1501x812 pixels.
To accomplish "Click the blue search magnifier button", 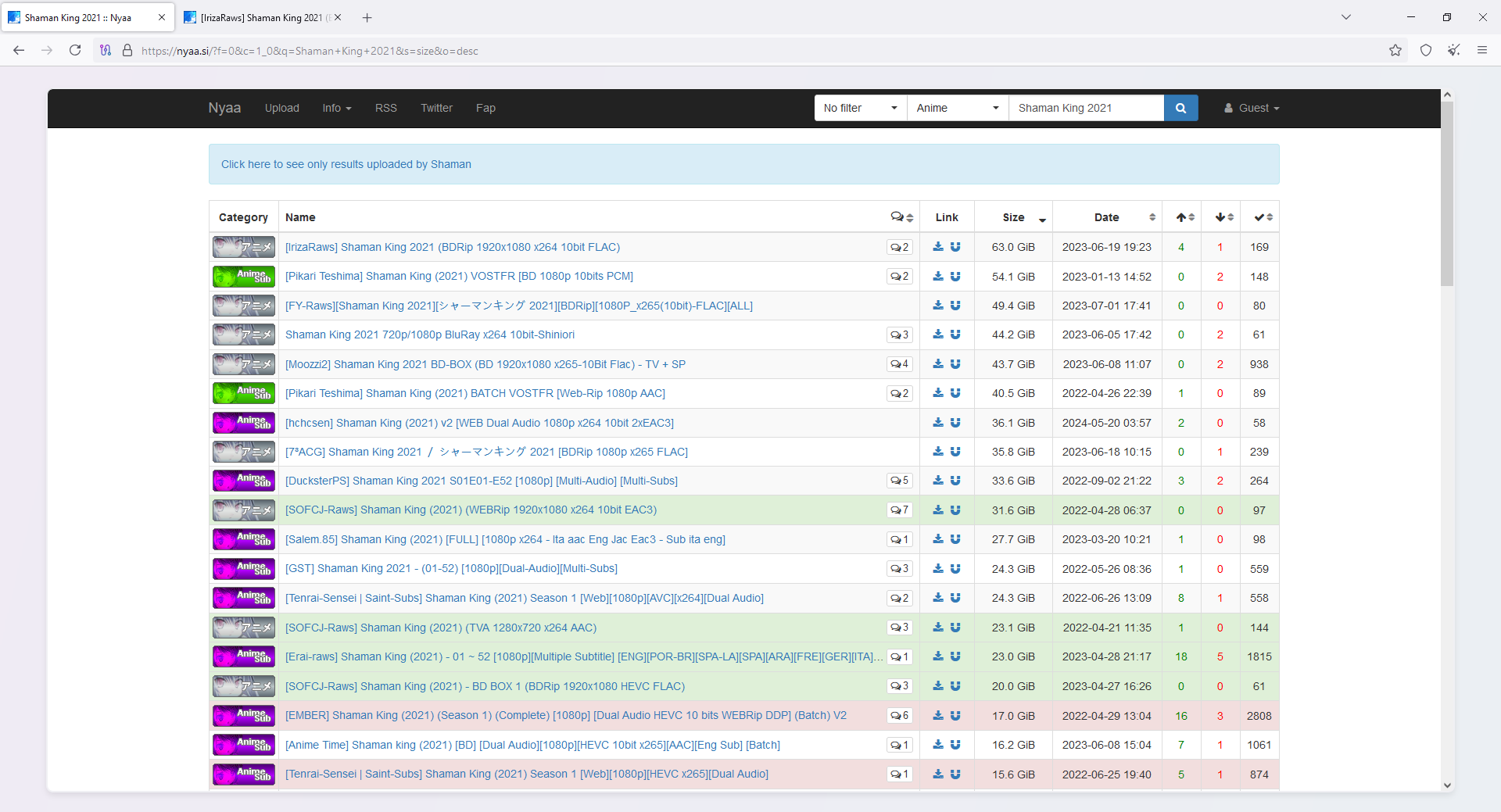I will 1180,108.
